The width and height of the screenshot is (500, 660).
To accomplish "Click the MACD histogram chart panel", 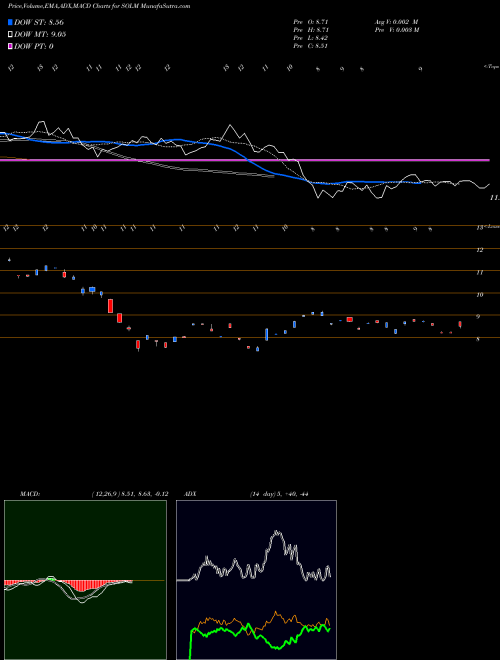I will pyautogui.click(x=85, y=580).
